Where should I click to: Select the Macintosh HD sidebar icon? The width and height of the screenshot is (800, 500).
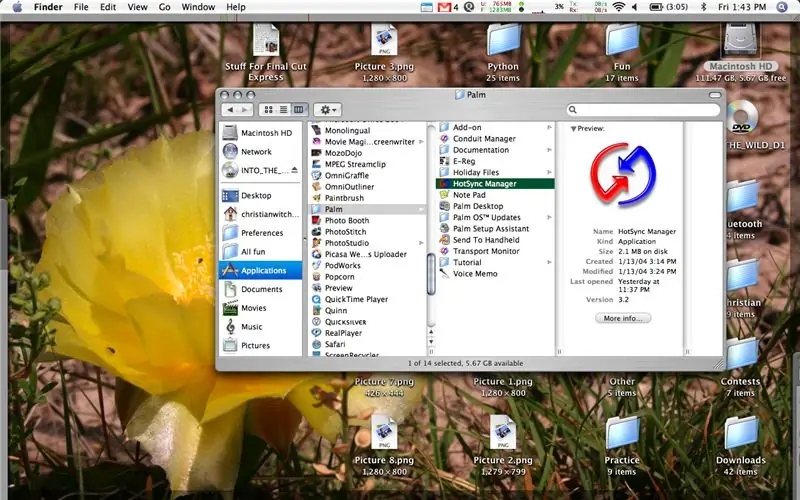pyautogui.click(x=230, y=133)
